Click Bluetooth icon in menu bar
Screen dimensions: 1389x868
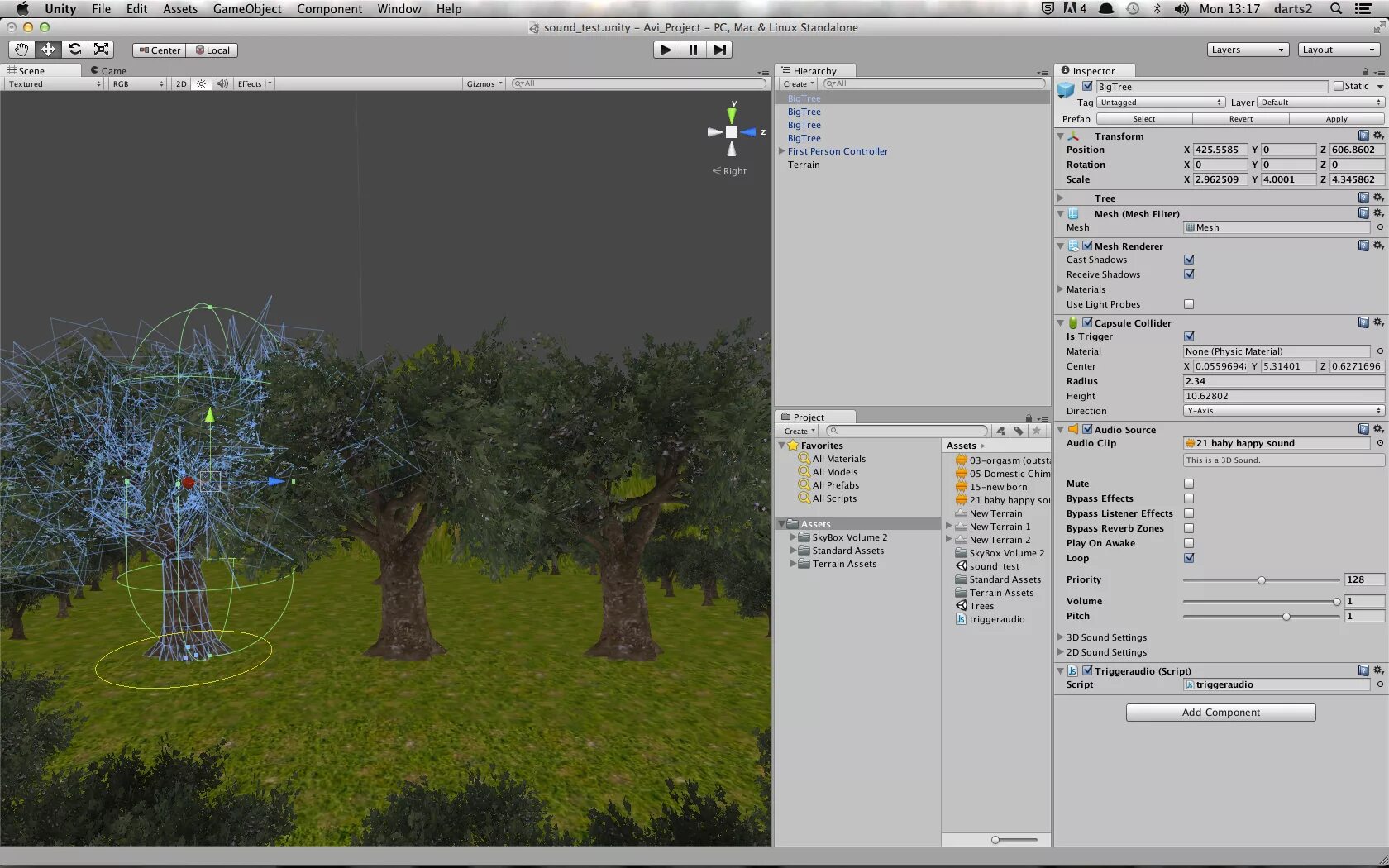click(1157, 9)
